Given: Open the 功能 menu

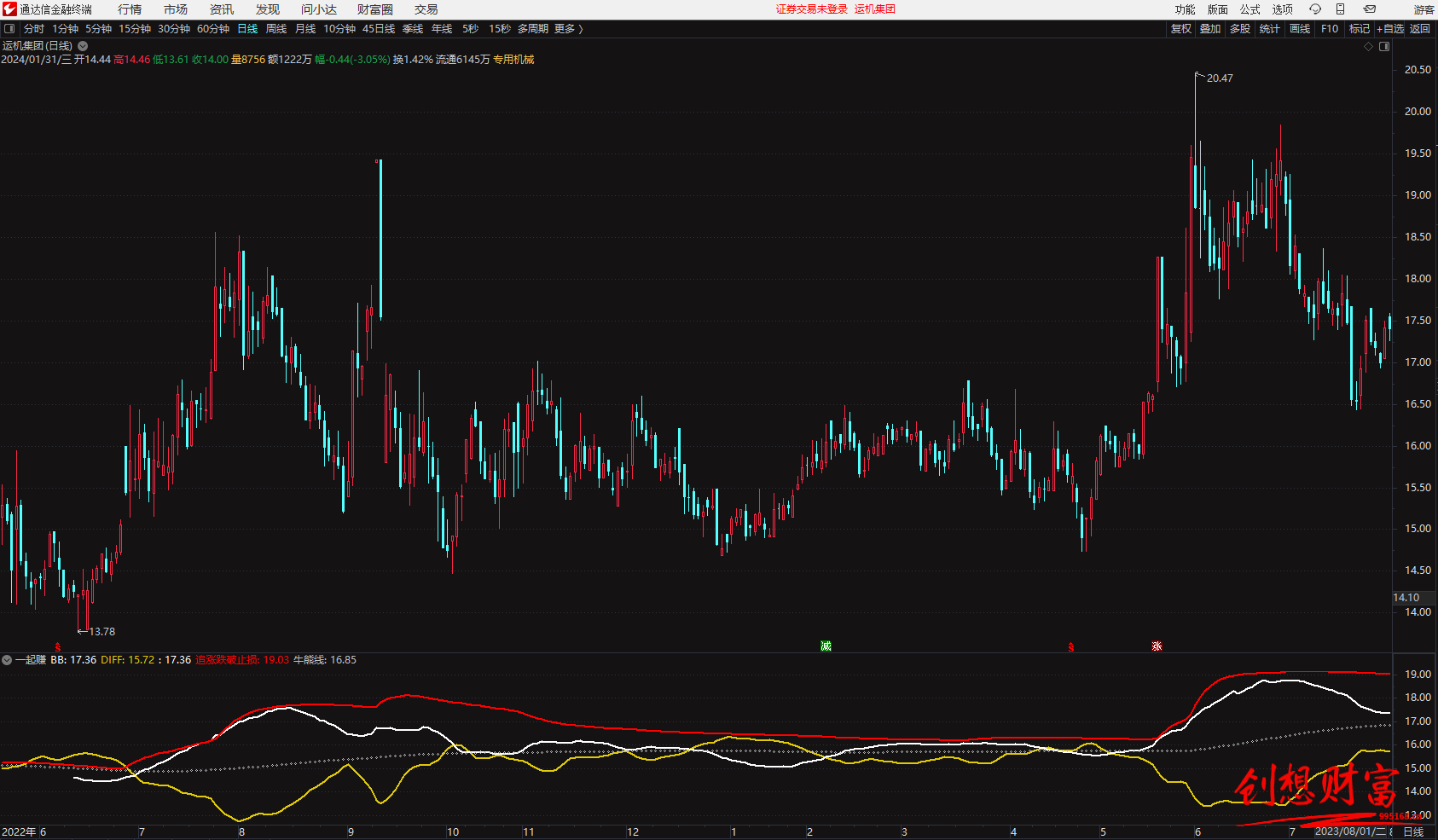Looking at the screenshot, I should [1186, 9].
